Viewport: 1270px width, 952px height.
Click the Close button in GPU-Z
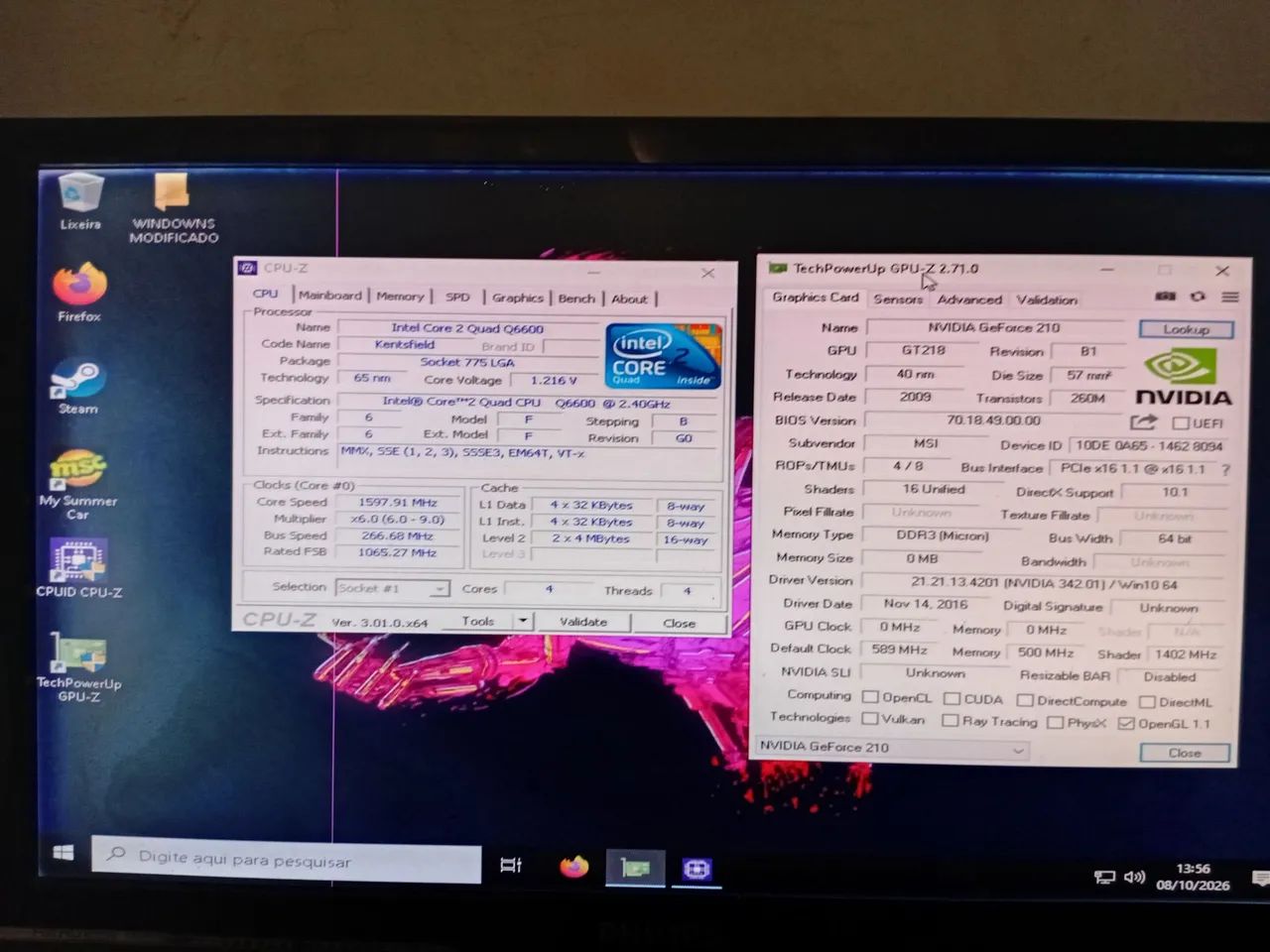click(1184, 754)
